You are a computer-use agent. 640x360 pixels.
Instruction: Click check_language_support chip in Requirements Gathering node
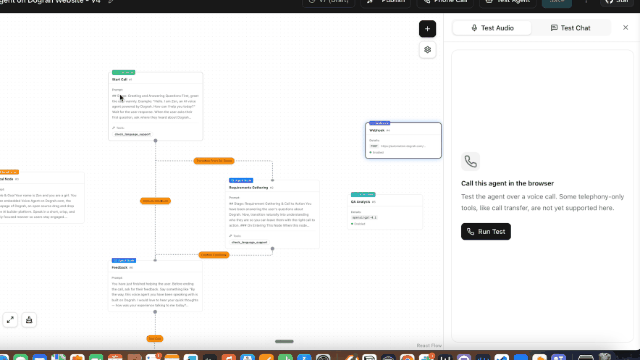(x=249, y=242)
